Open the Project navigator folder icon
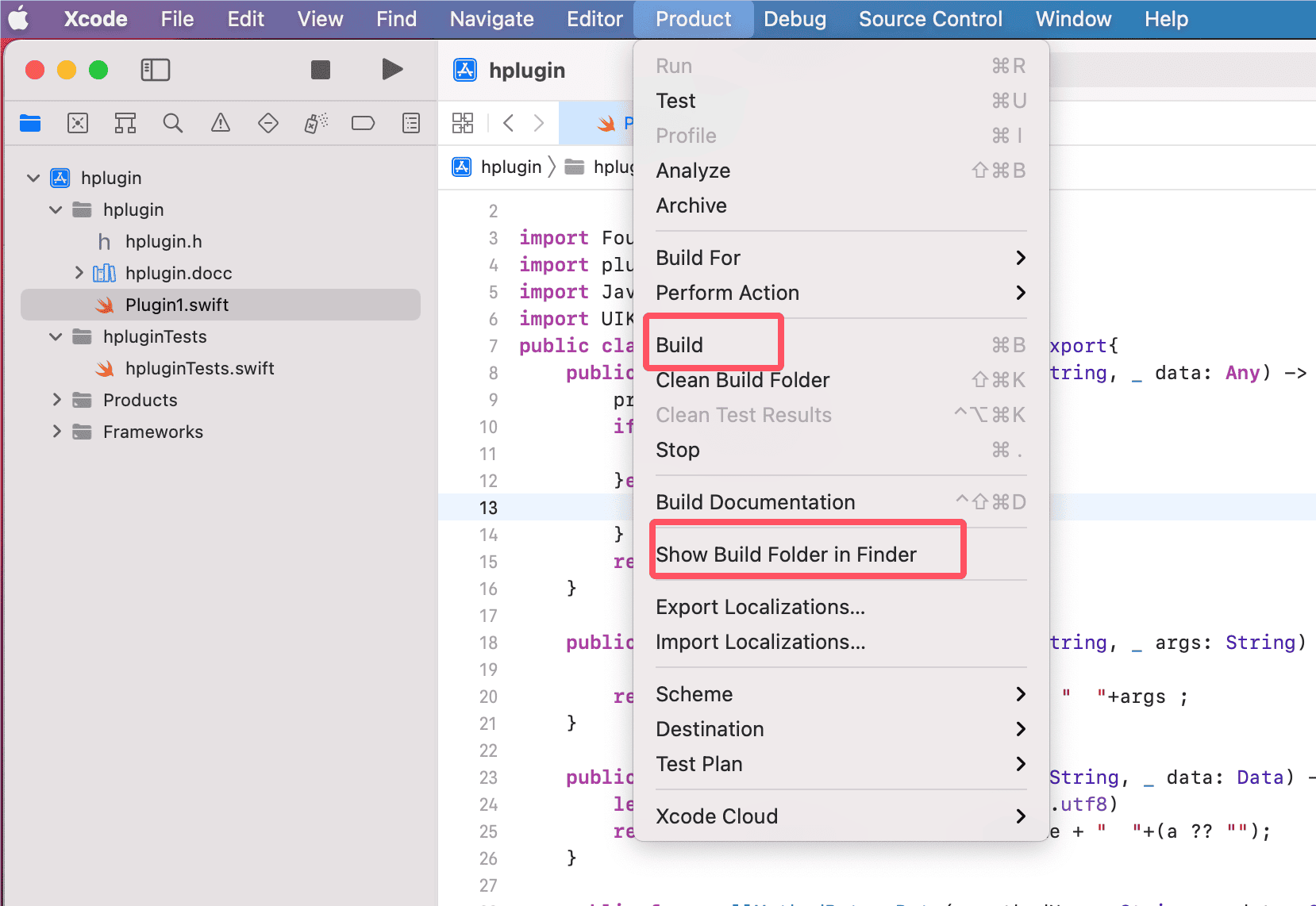This screenshot has height=906, width=1316. (x=30, y=123)
